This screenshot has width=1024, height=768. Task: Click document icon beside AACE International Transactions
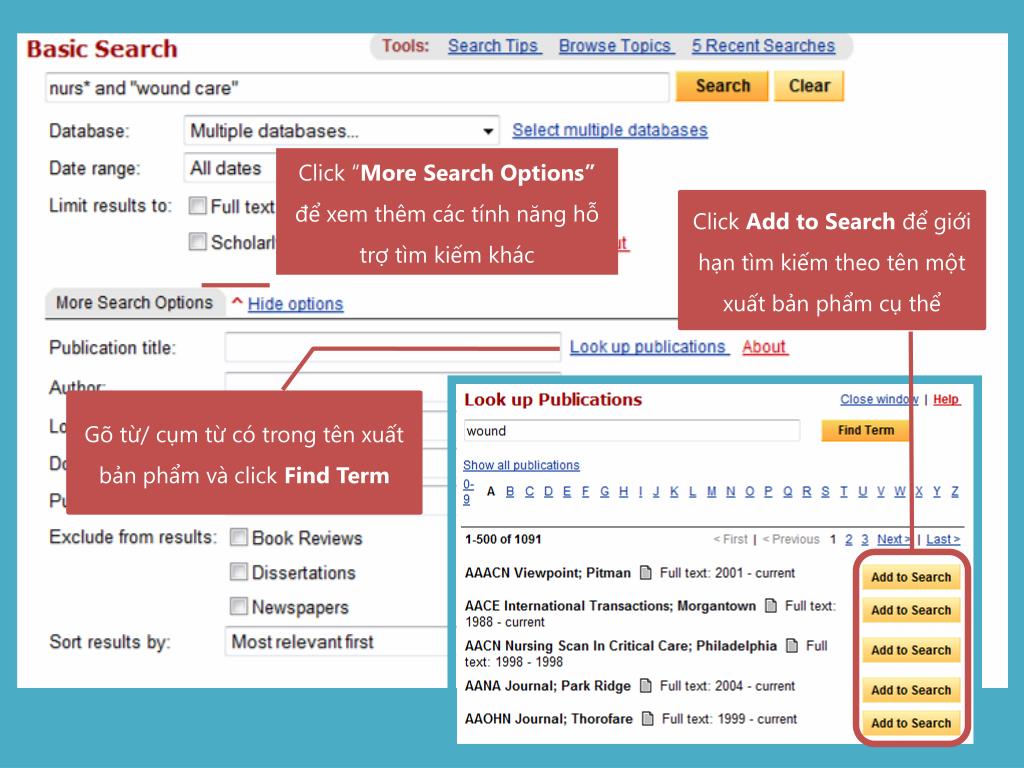(x=771, y=605)
